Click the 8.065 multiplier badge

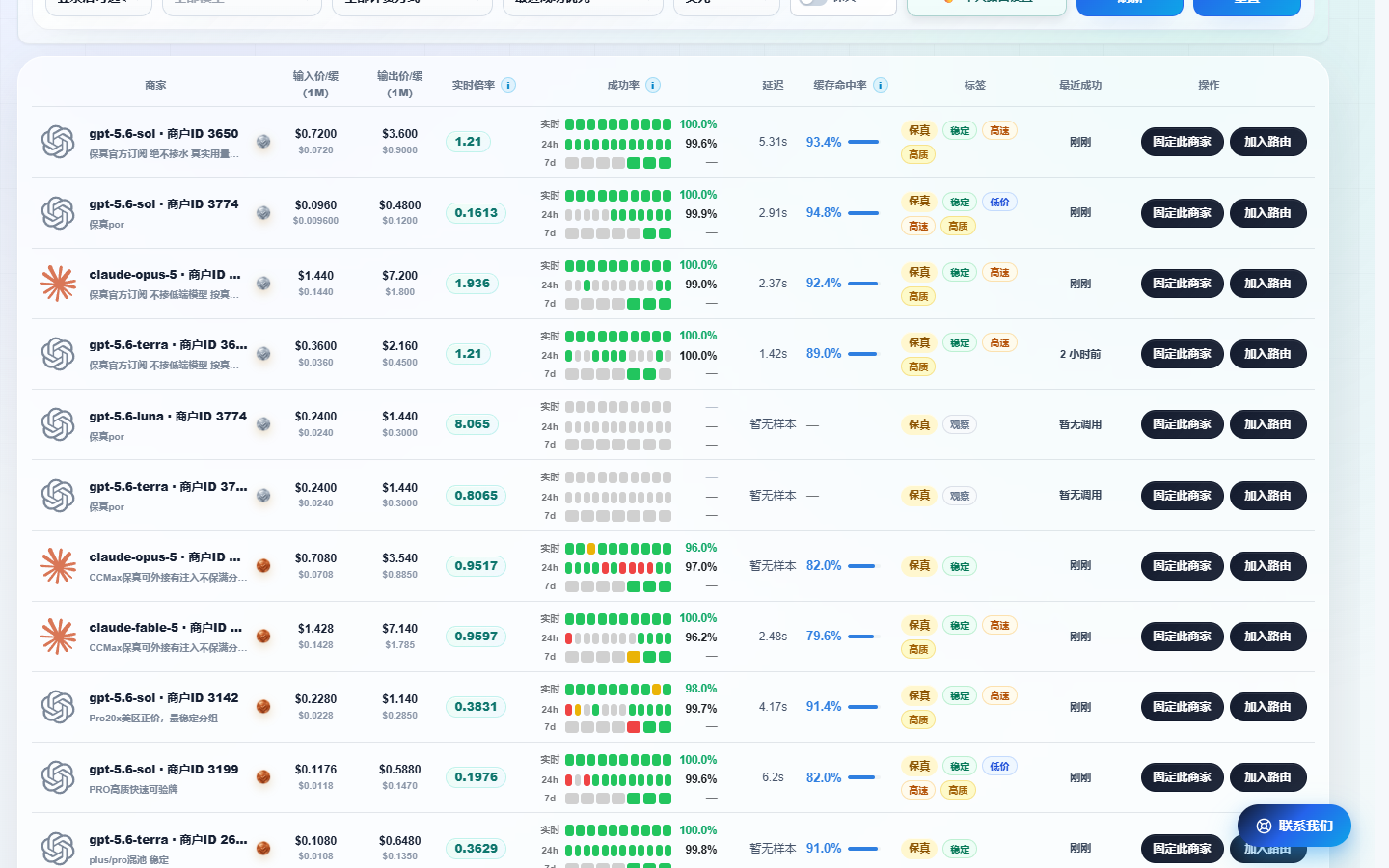coord(473,424)
